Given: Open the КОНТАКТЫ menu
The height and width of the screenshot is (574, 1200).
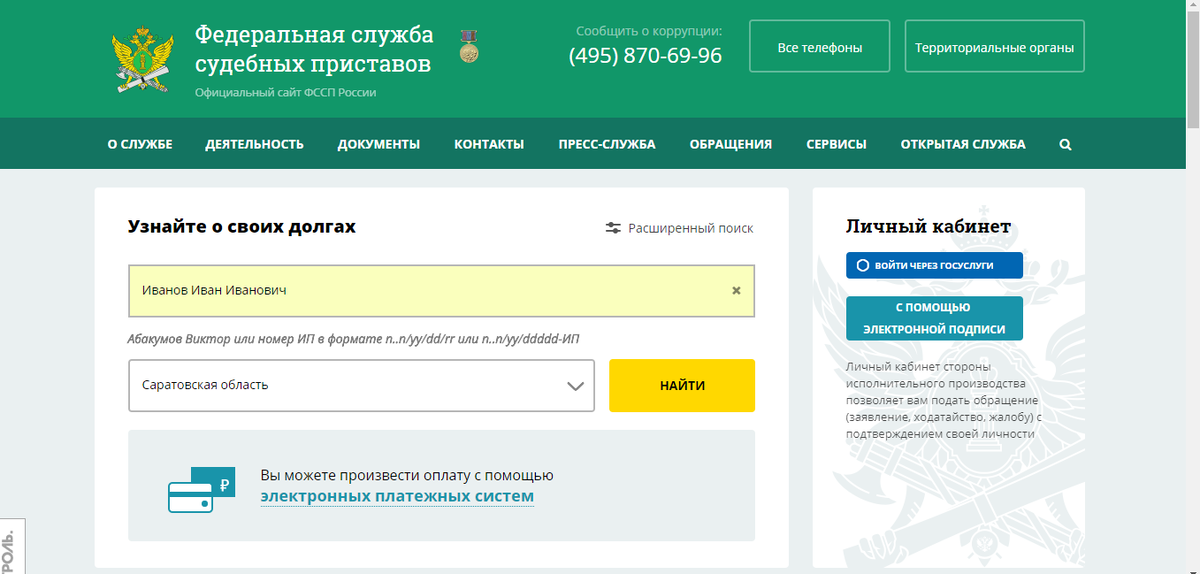Looking at the screenshot, I should [x=489, y=144].
